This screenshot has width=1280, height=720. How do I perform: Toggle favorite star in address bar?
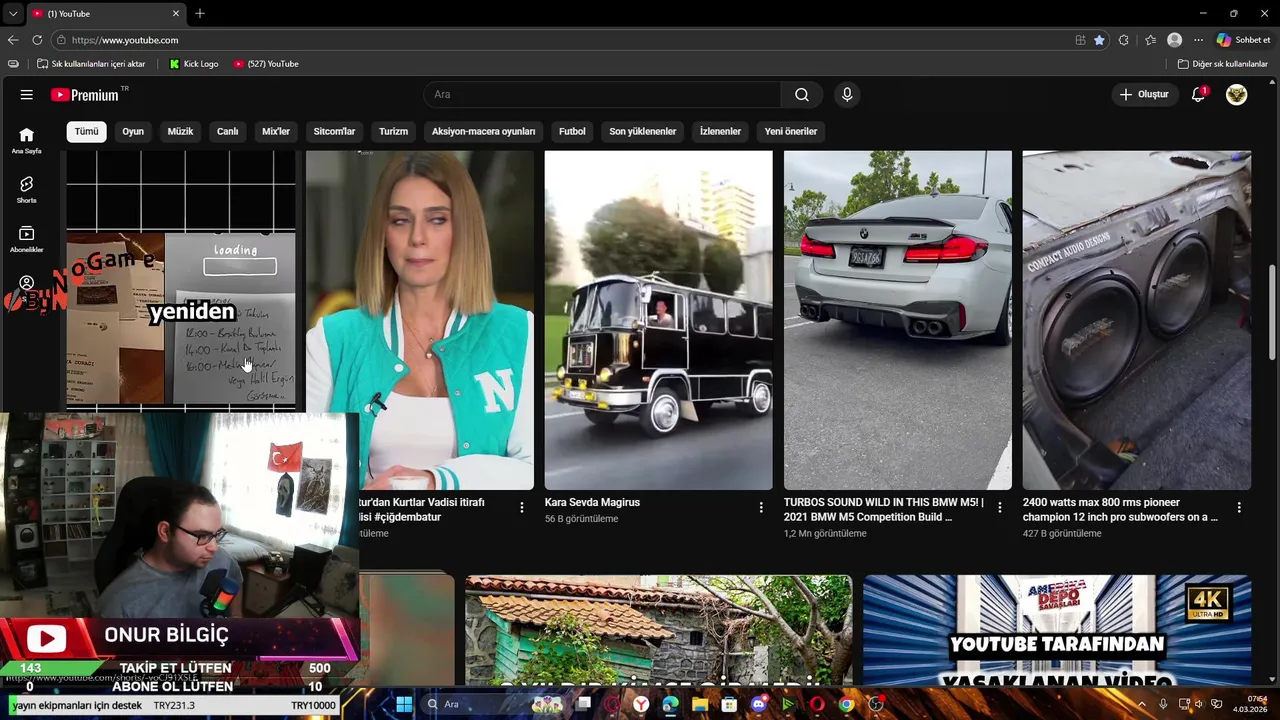tap(1099, 40)
